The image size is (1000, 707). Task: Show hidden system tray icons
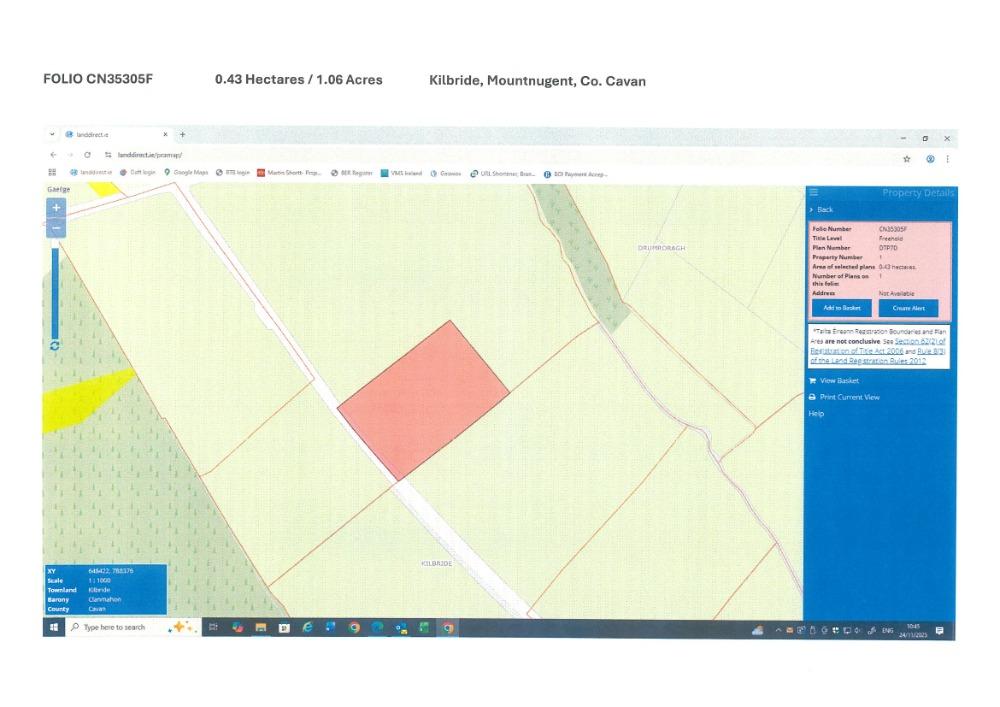(776, 630)
